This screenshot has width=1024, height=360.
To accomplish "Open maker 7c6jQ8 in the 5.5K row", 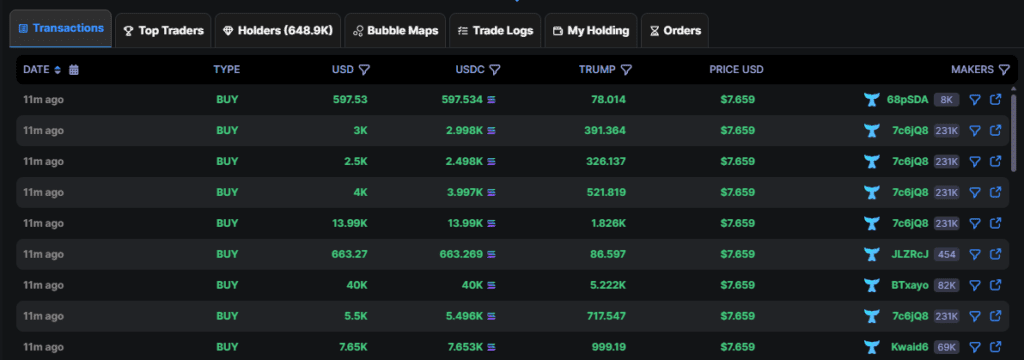I will (x=910, y=316).
